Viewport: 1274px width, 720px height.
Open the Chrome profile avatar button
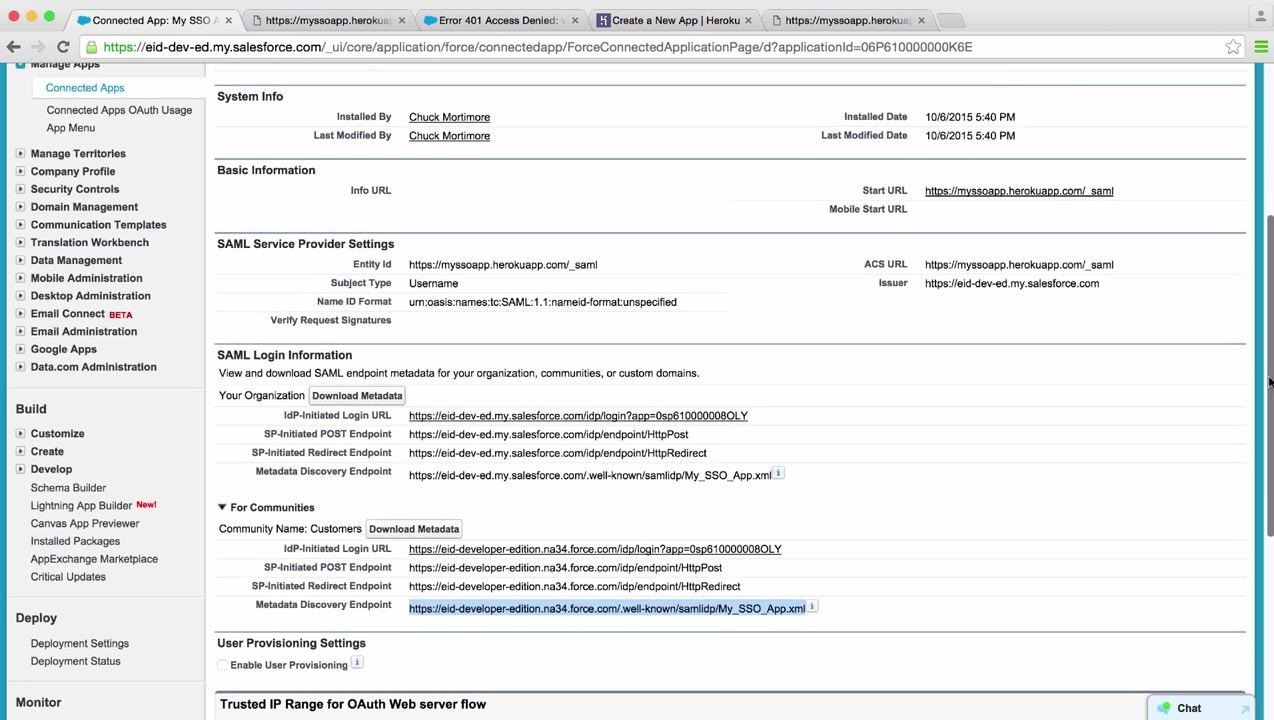[x=1260, y=16]
